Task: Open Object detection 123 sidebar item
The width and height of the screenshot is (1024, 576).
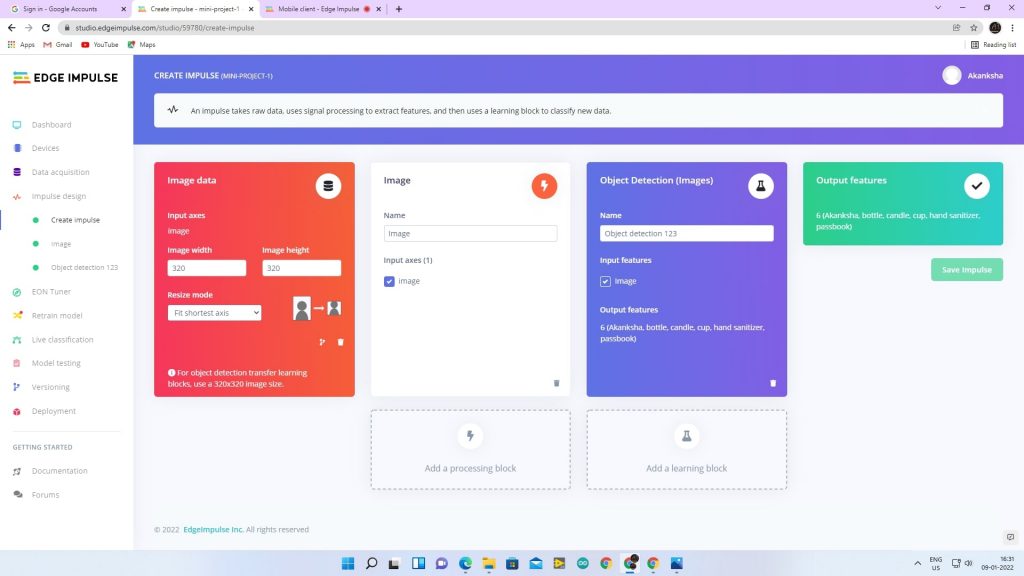Action: pyautogui.click(x=84, y=268)
